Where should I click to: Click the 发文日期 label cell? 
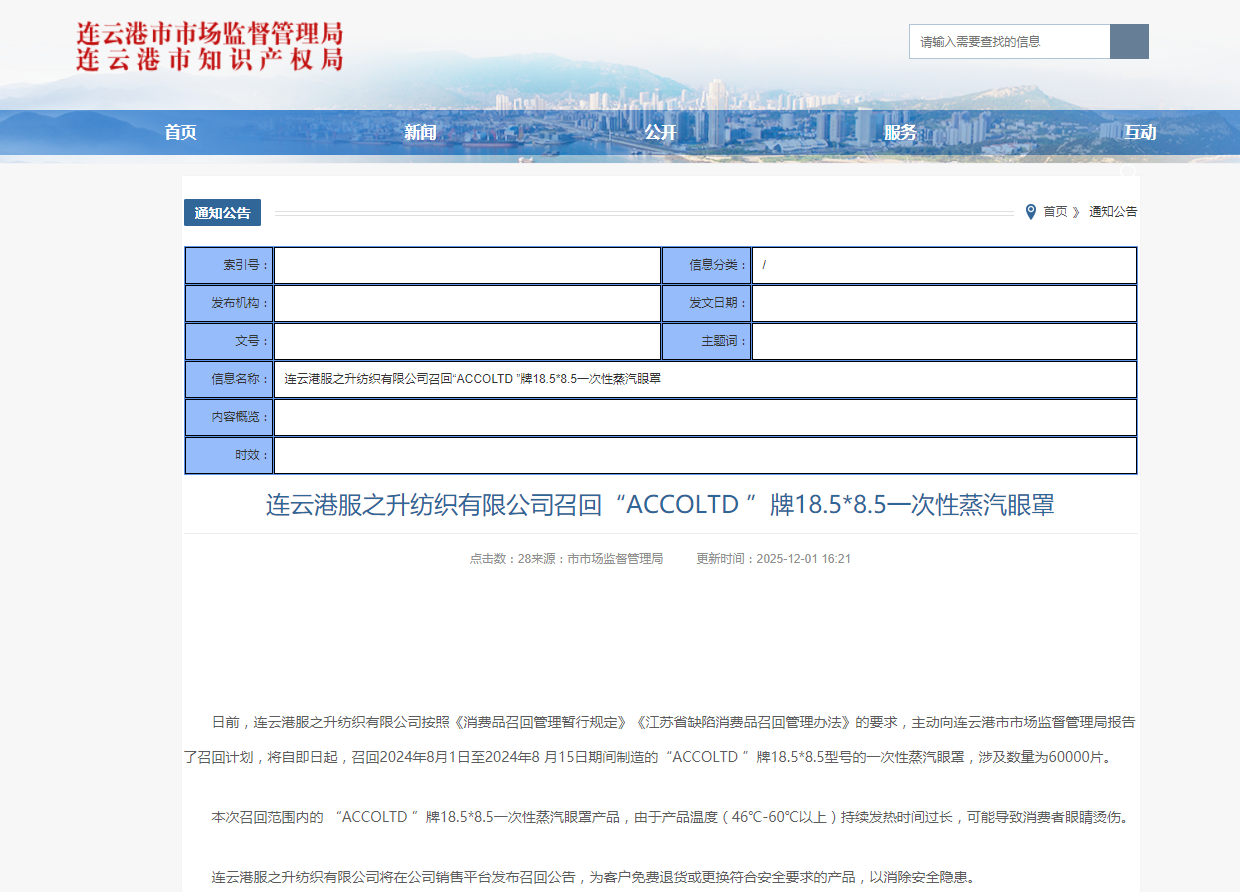click(706, 303)
